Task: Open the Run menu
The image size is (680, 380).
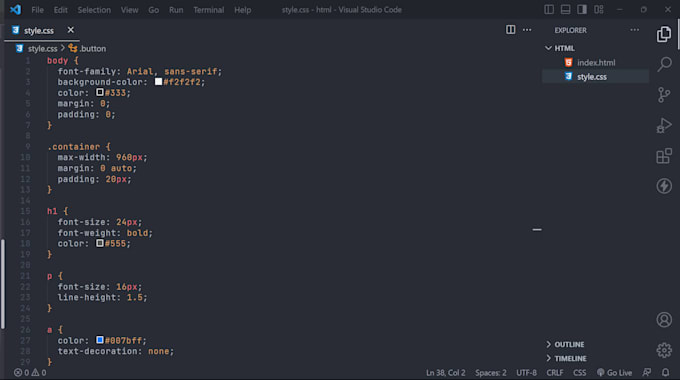Action: pyautogui.click(x=176, y=10)
